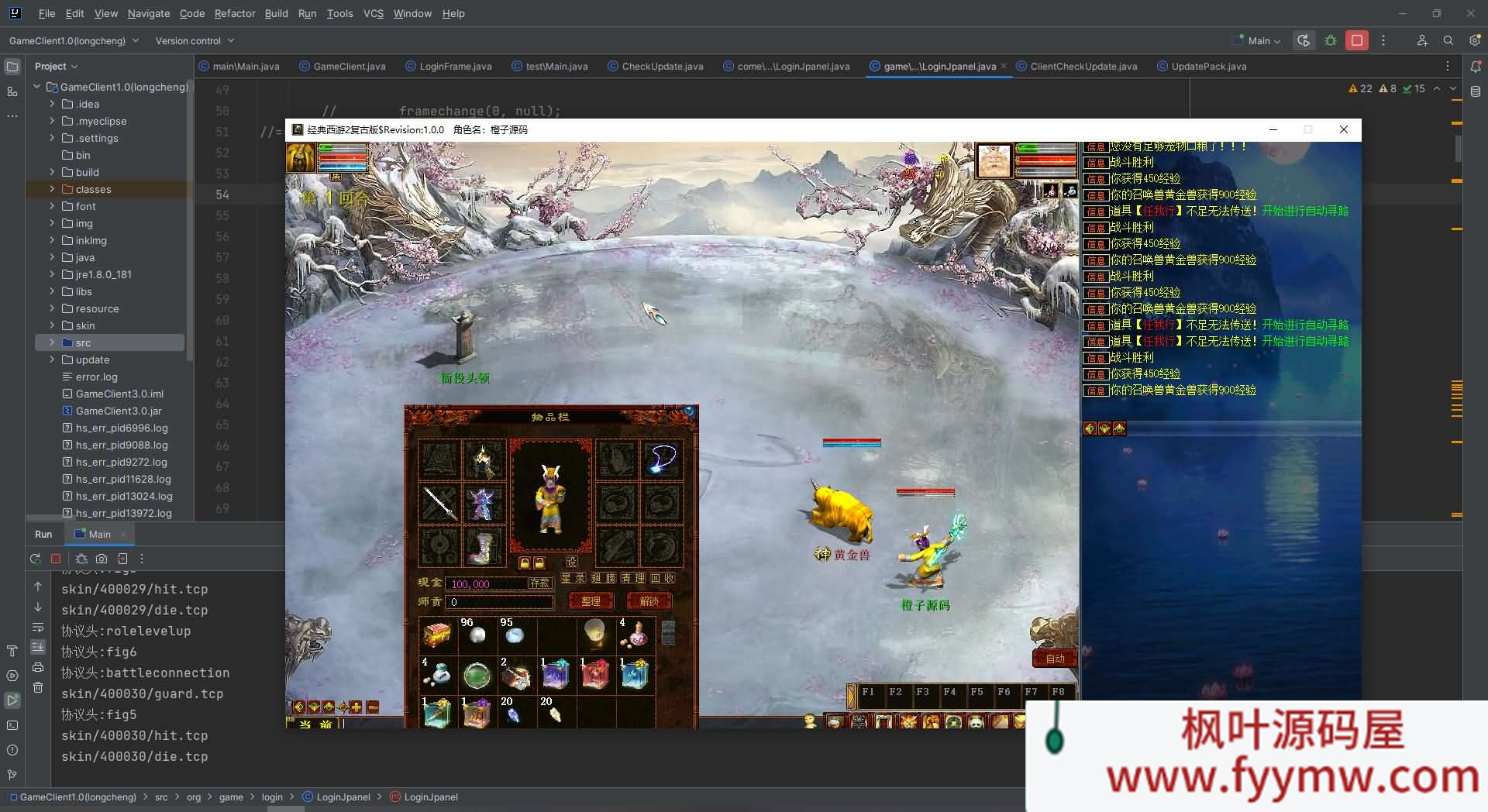The height and width of the screenshot is (812, 1488).
Task: Open Search Everywhere magnifier icon
Action: tap(1448, 40)
